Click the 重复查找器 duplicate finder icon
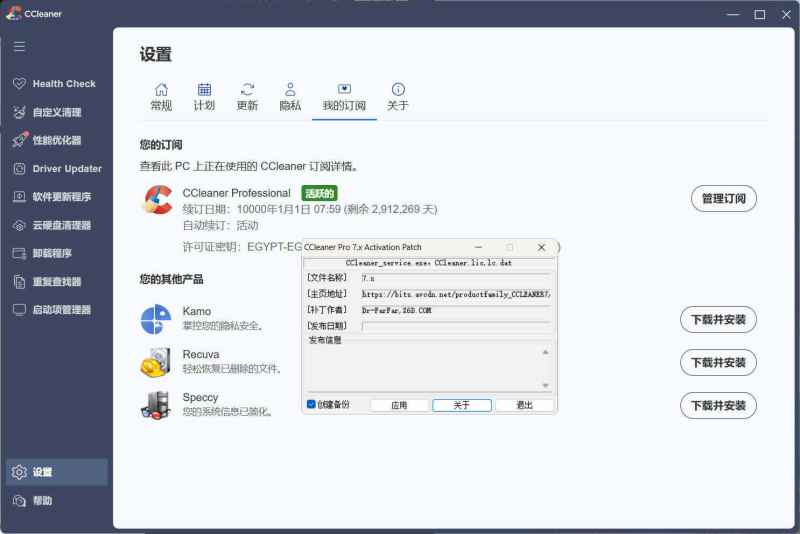 click(19, 282)
